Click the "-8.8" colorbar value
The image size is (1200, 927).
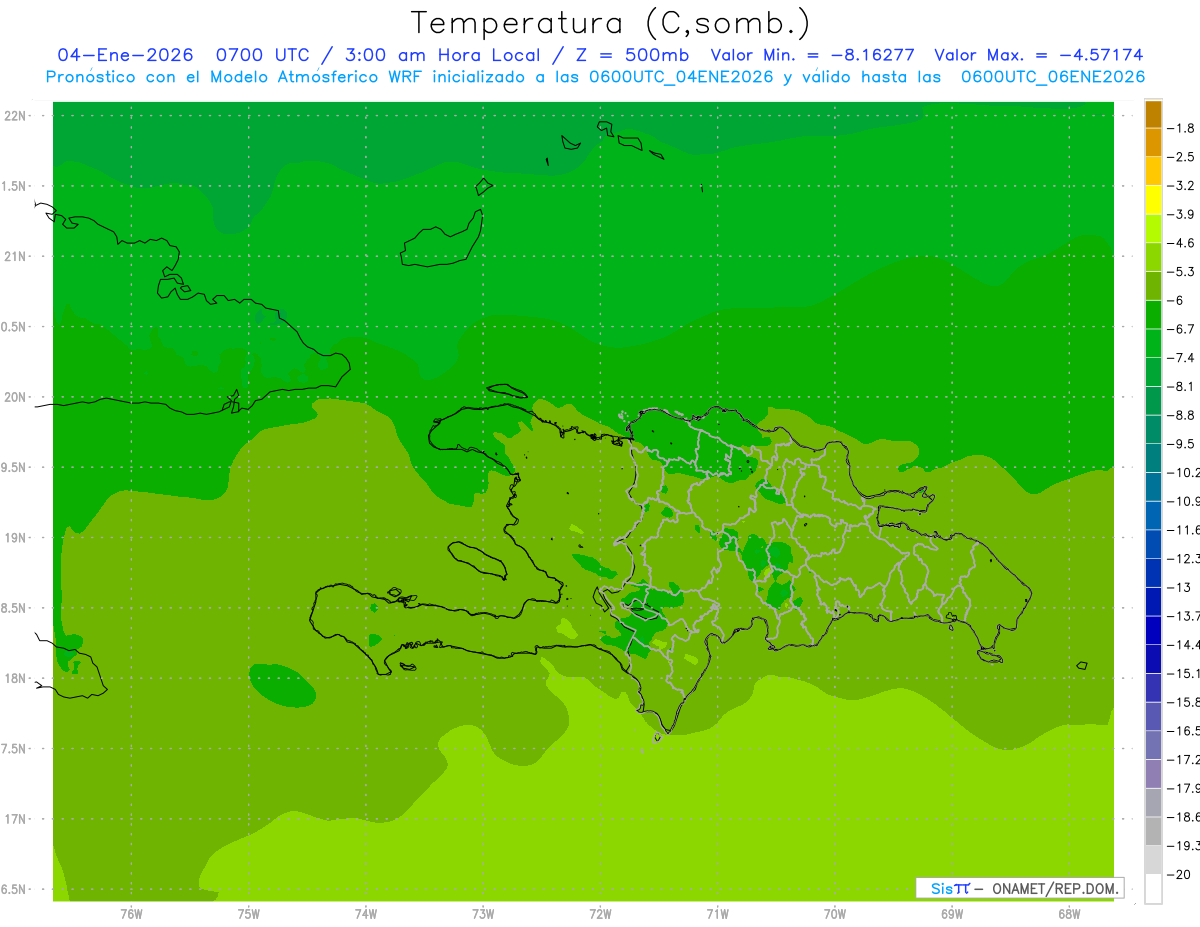click(1182, 415)
